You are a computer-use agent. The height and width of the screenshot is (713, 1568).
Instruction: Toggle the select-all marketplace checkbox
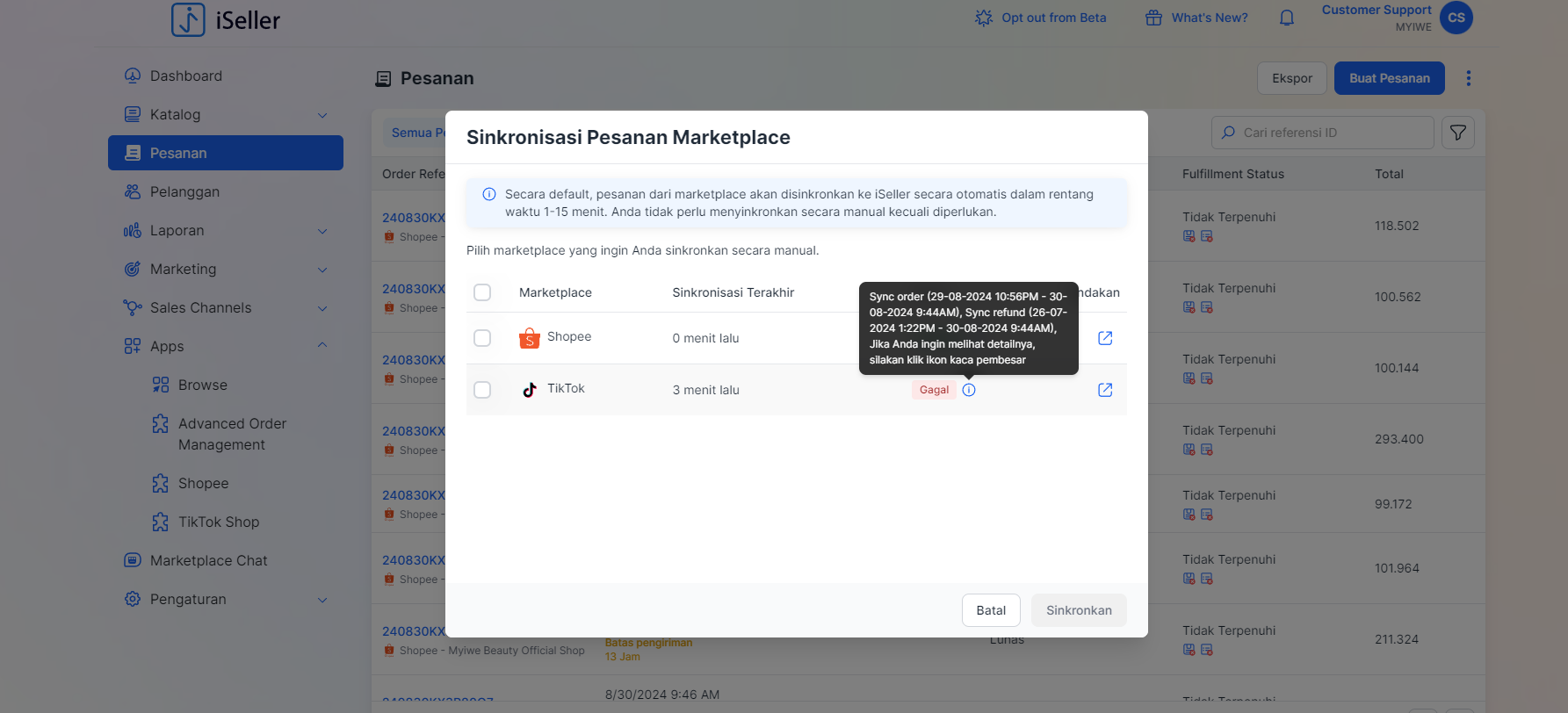pyautogui.click(x=482, y=292)
